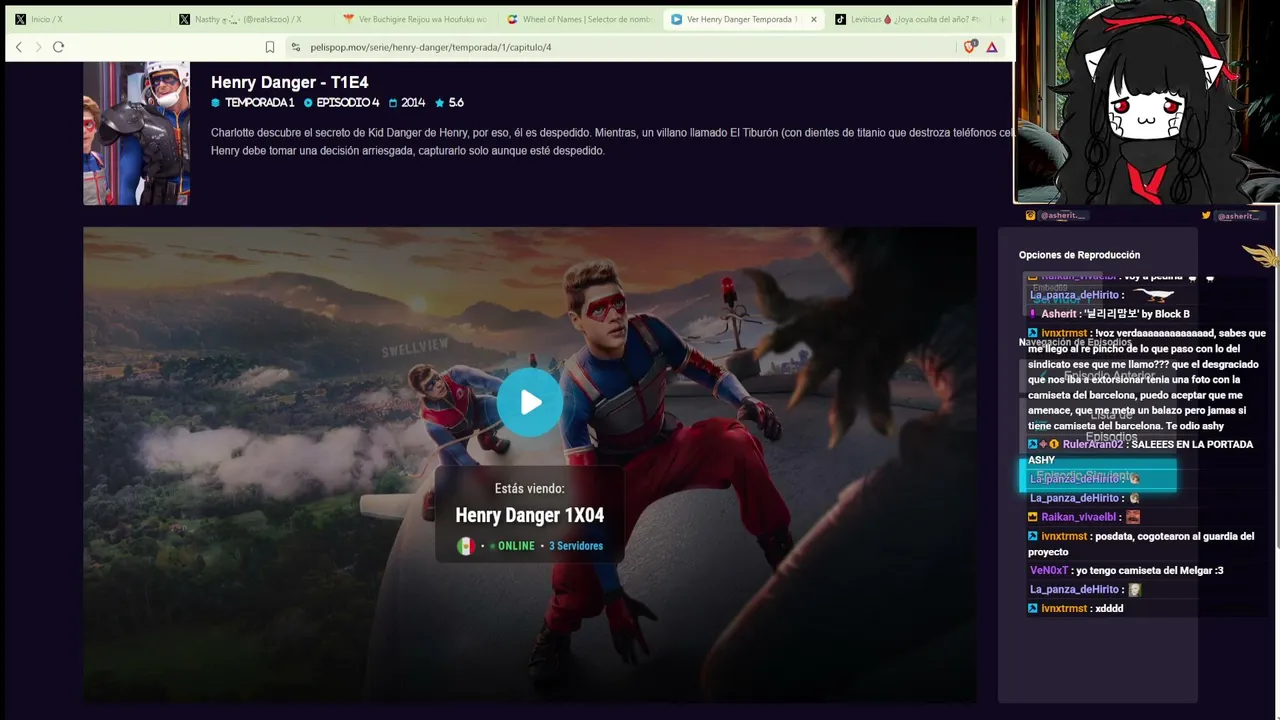Open a new browser tab
Viewport: 1280px width, 720px height.
pos(1002,19)
